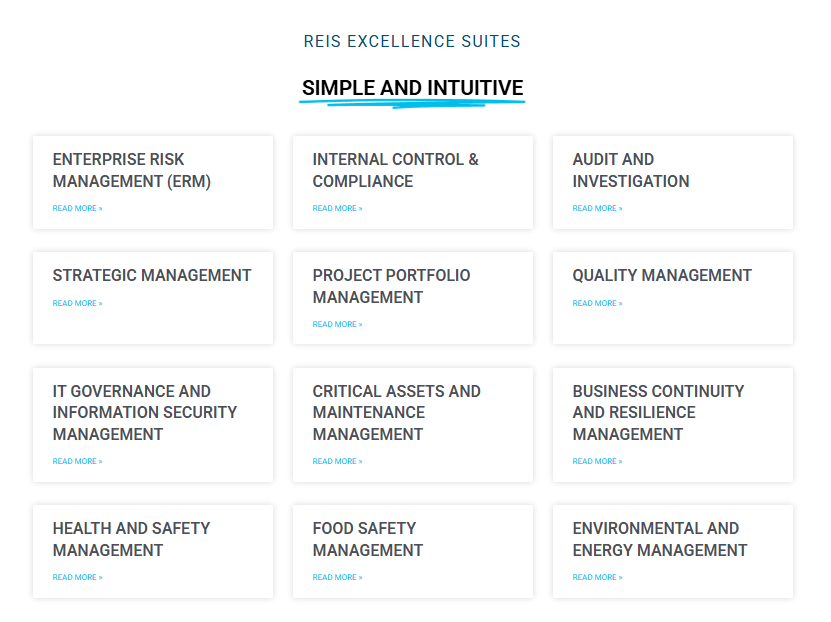Click the Audit and Investigation heading
Screen dimensions: 831x622
[631, 170]
